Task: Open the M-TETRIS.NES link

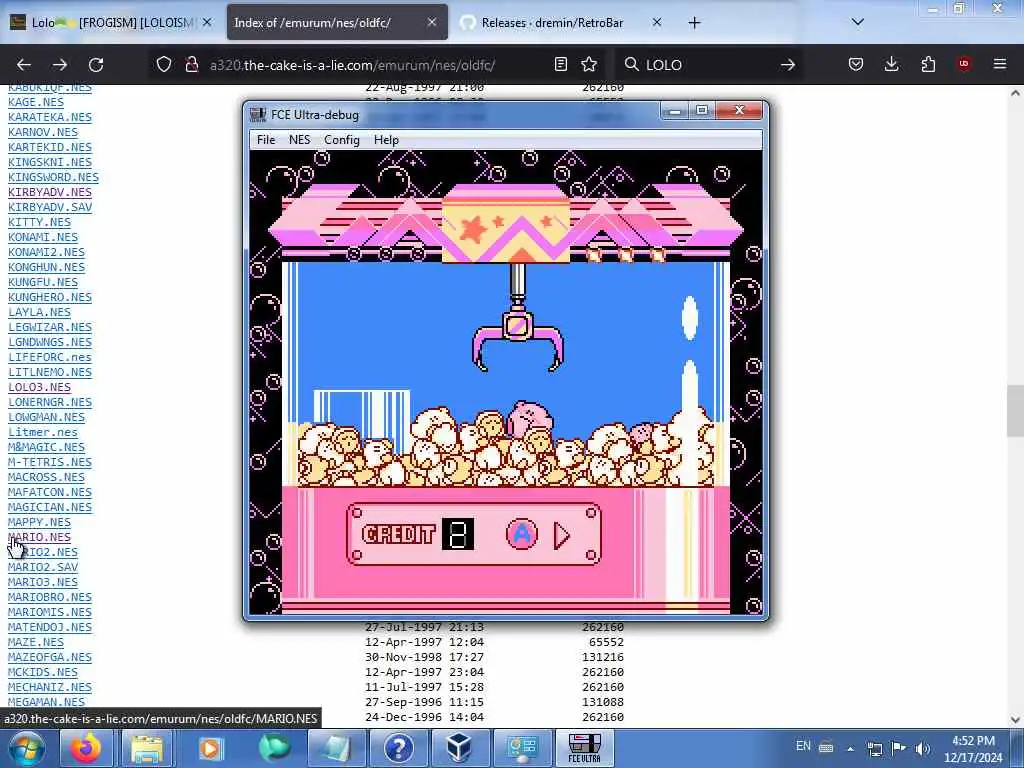Action: click(50, 462)
